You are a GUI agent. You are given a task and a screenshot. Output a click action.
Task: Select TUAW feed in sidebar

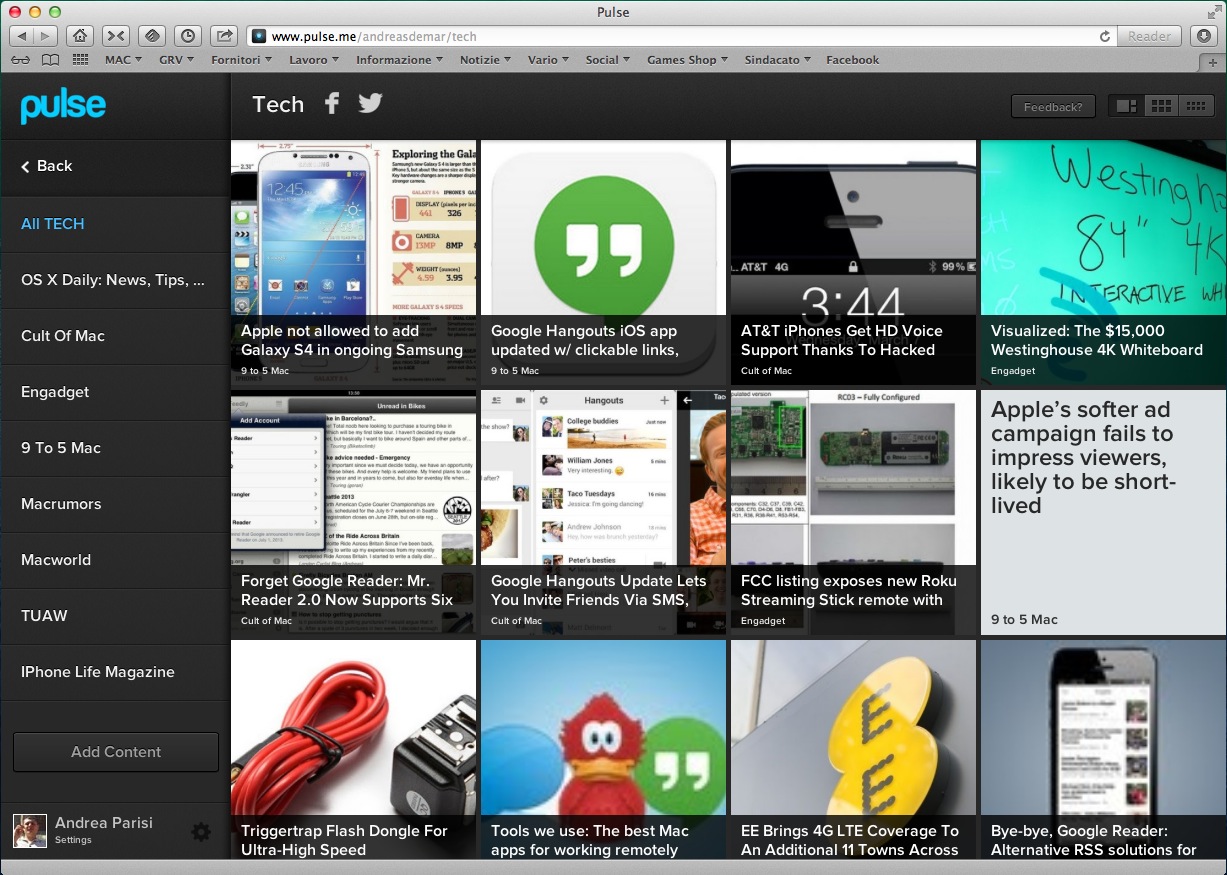(x=115, y=616)
